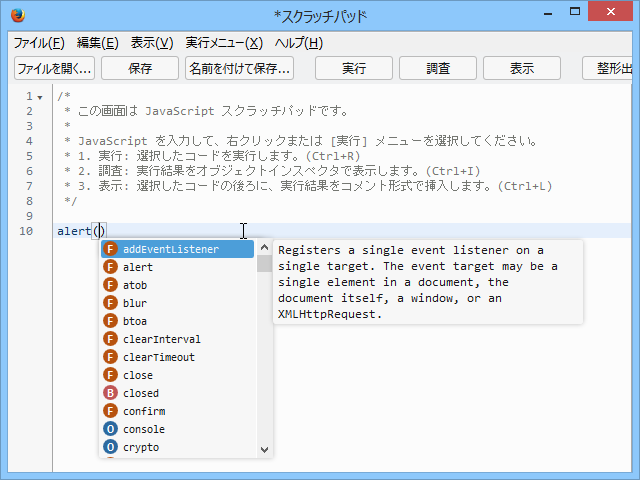640x480 pixels.
Task: Click the B icon next to closed
Action: coord(110,393)
